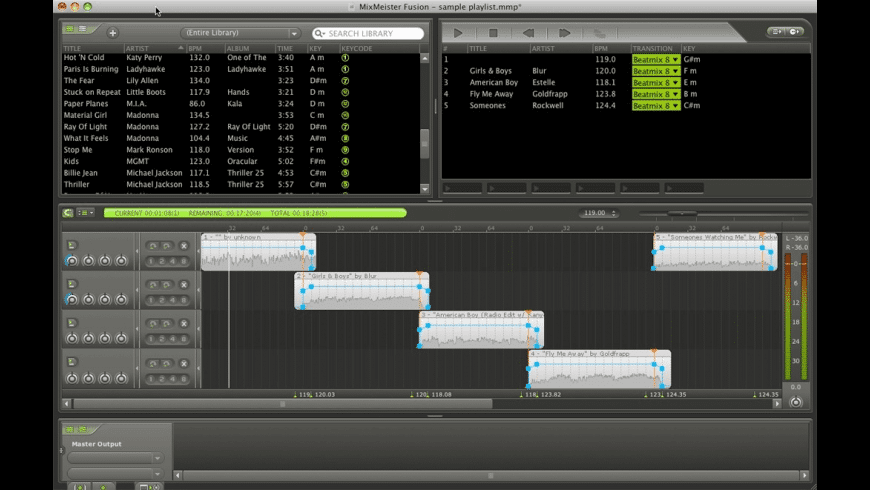Expand the first Master Output dropdown
The image size is (870, 490).
click(115, 458)
